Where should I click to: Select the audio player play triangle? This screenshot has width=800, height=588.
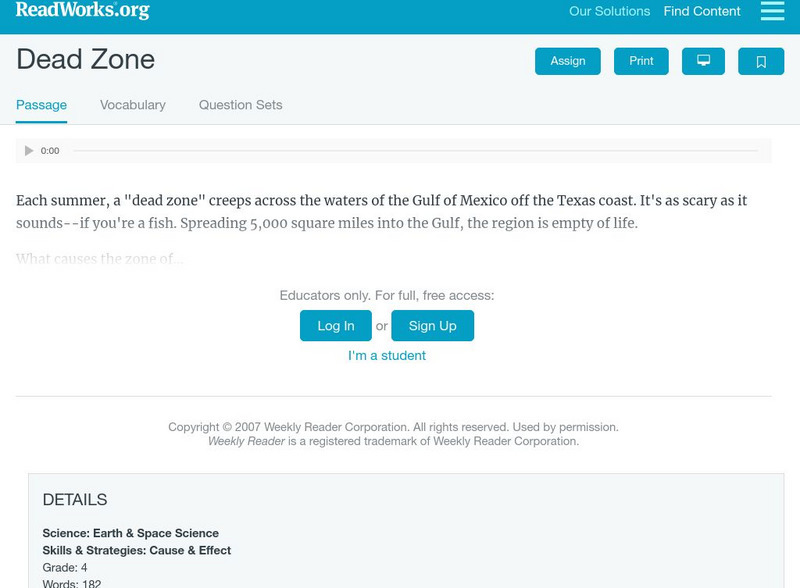point(28,150)
